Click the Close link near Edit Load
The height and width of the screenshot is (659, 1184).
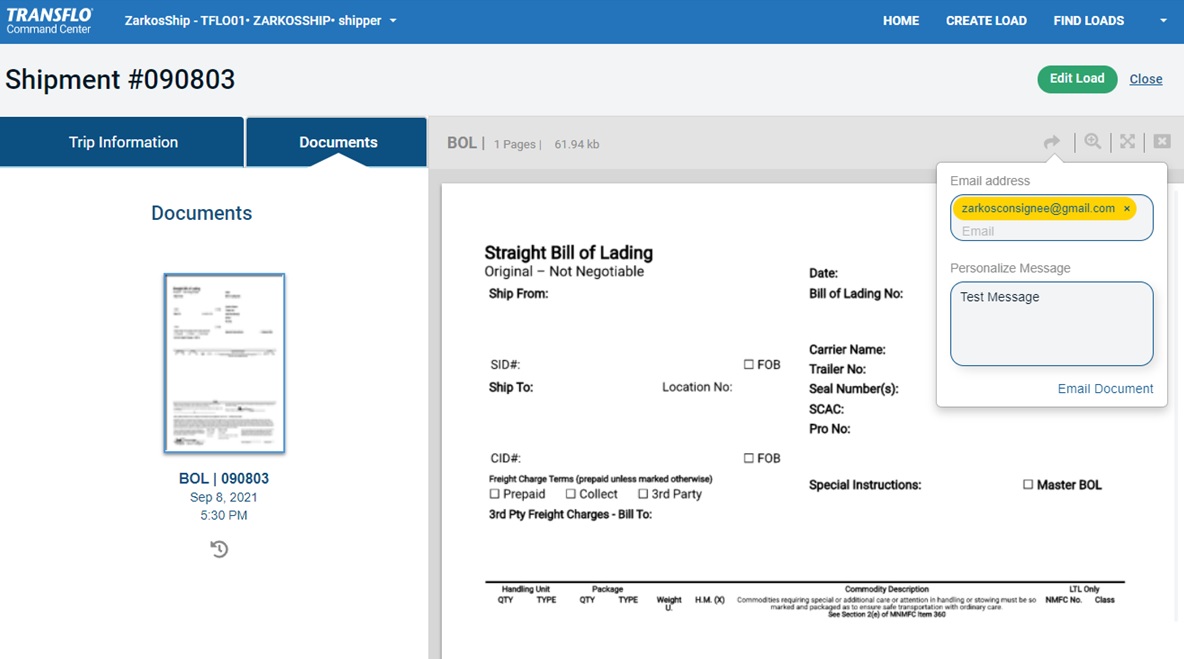(1145, 79)
